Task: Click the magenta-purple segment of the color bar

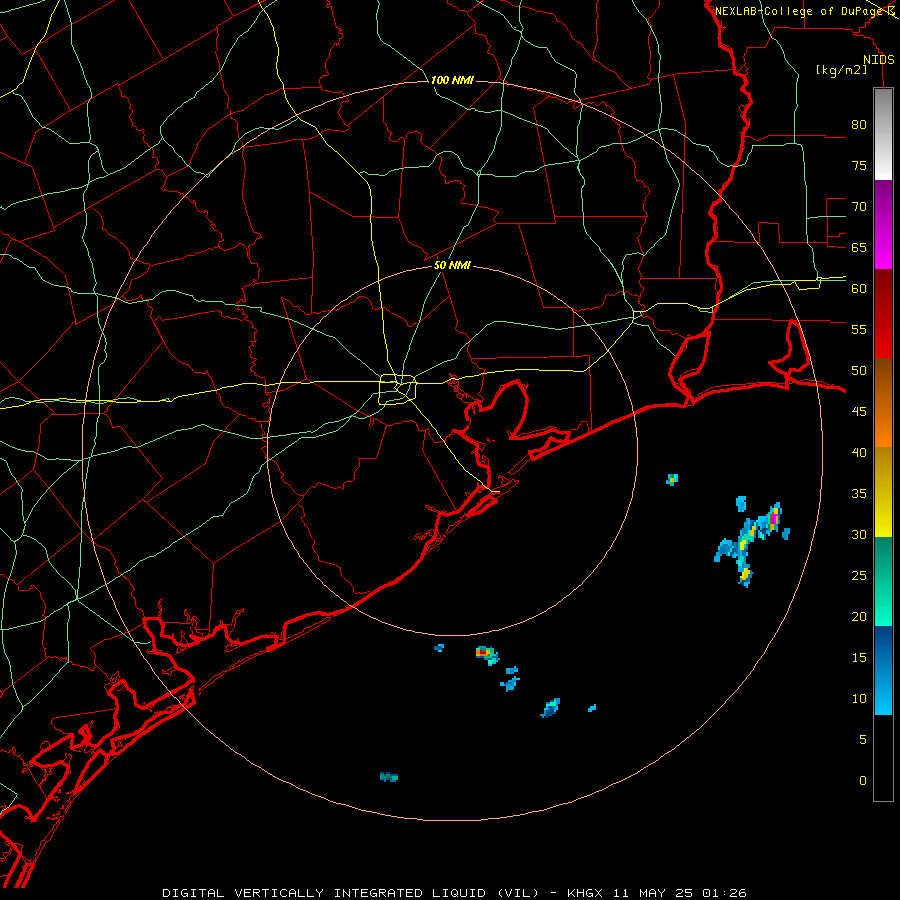Action: tap(883, 224)
